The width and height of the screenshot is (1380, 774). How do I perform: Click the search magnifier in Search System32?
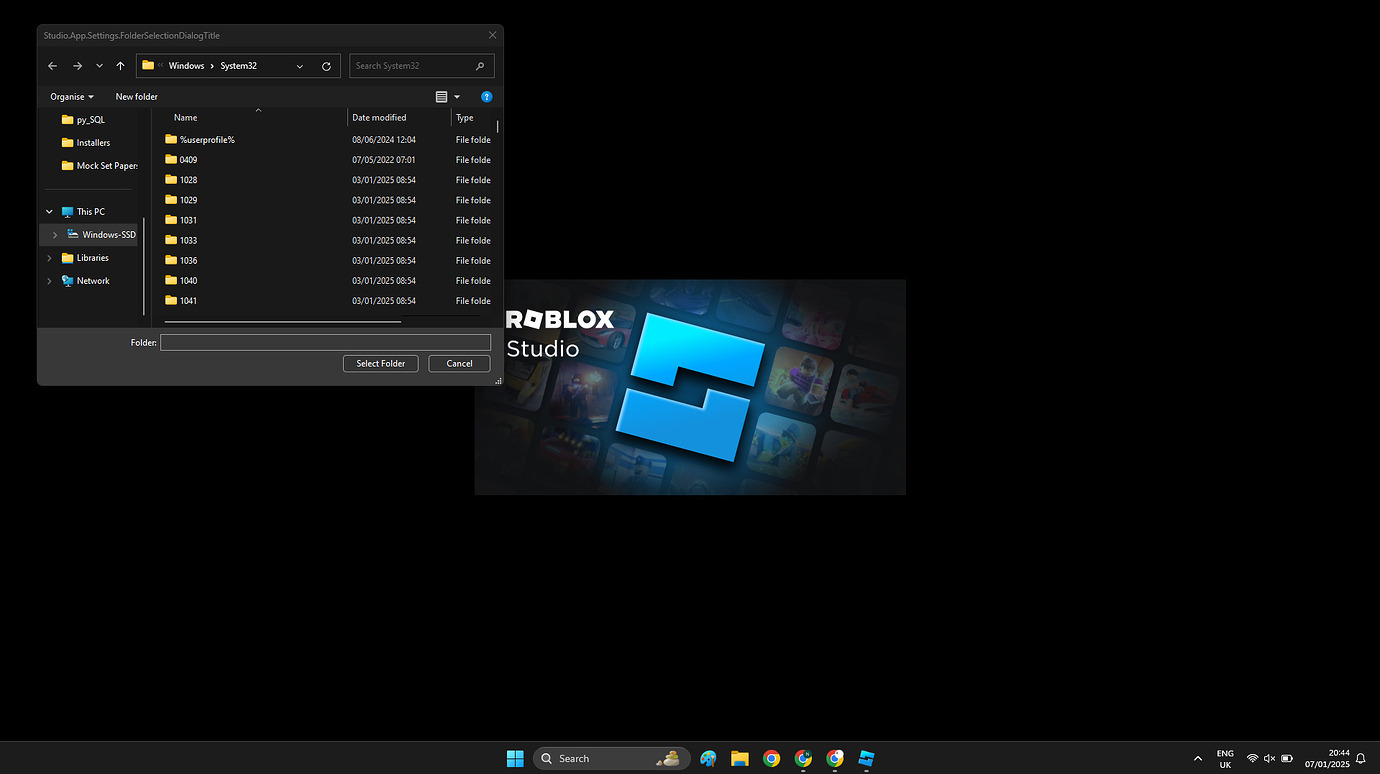481,65
